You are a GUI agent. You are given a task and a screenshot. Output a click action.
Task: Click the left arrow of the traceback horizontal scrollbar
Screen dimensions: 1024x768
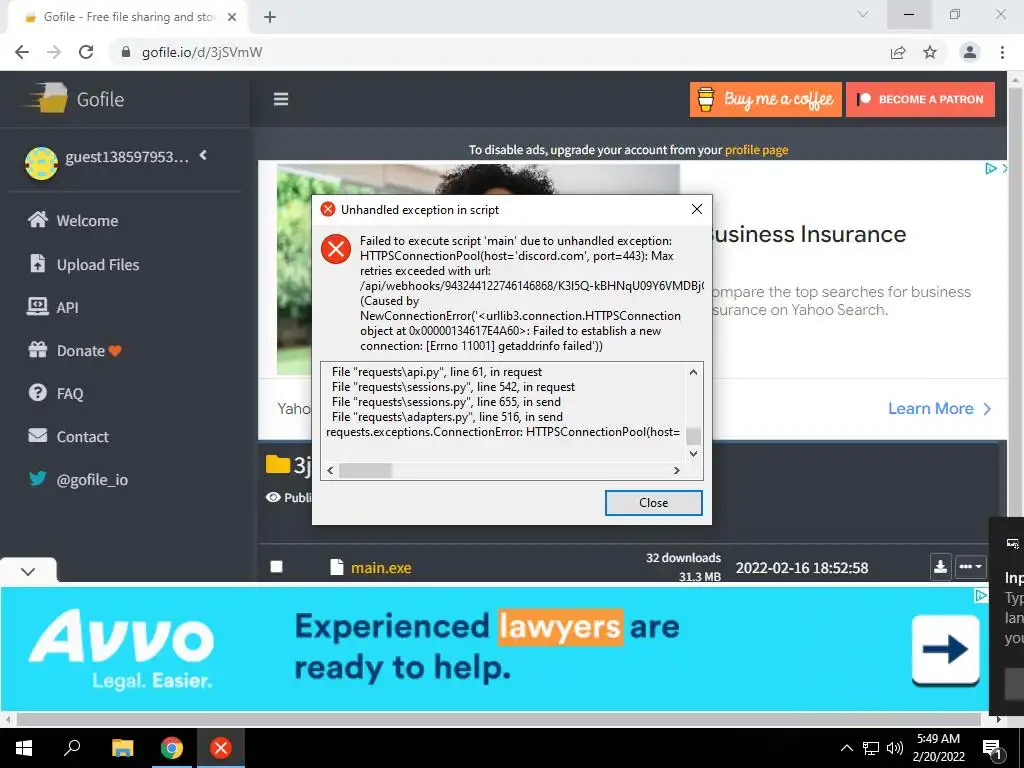pyautogui.click(x=330, y=470)
